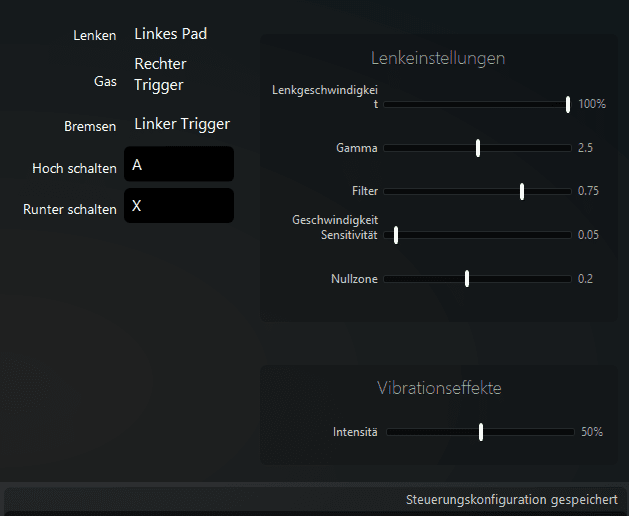629x516 pixels.
Task: Click the Intensität vibration slider handle
Action: click(x=481, y=432)
